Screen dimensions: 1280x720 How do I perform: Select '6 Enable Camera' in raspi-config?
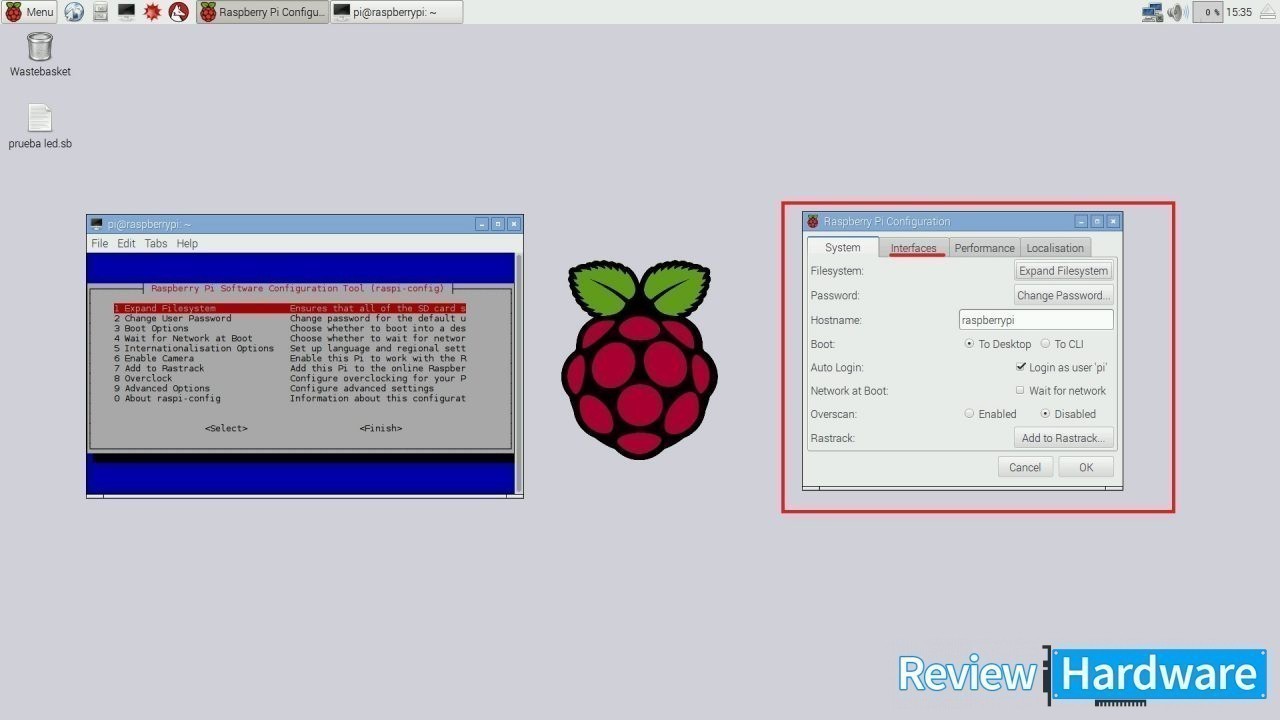point(288,358)
